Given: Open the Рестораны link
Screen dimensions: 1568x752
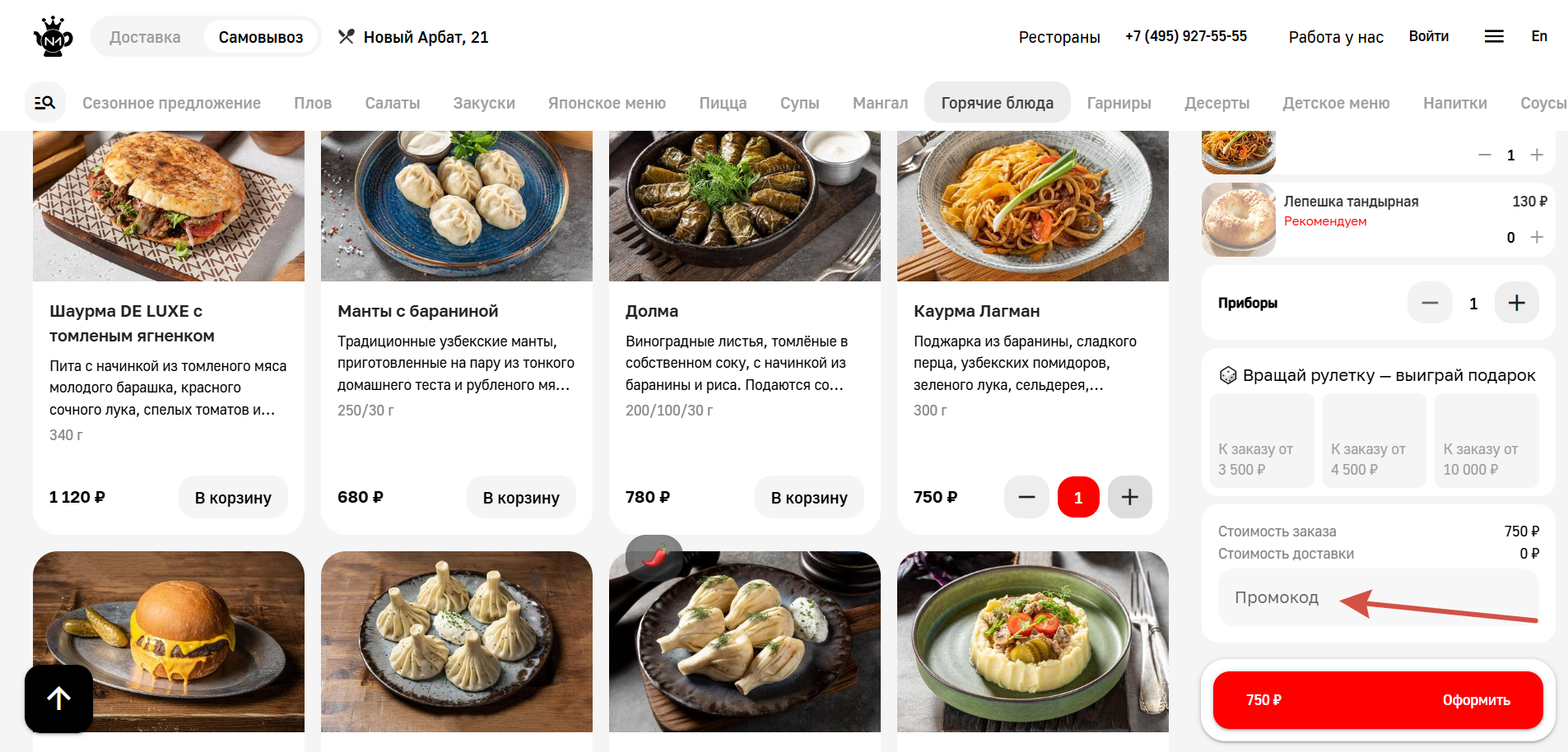Looking at the screenshot, I should click(x=1059, y=37).
